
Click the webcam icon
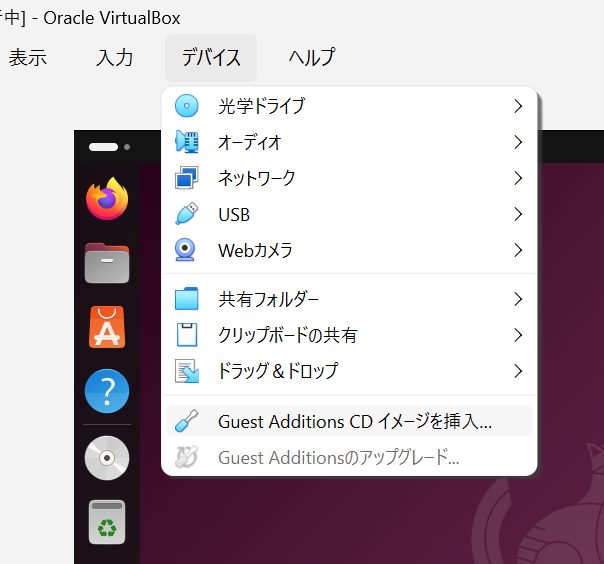click(185, 250)
